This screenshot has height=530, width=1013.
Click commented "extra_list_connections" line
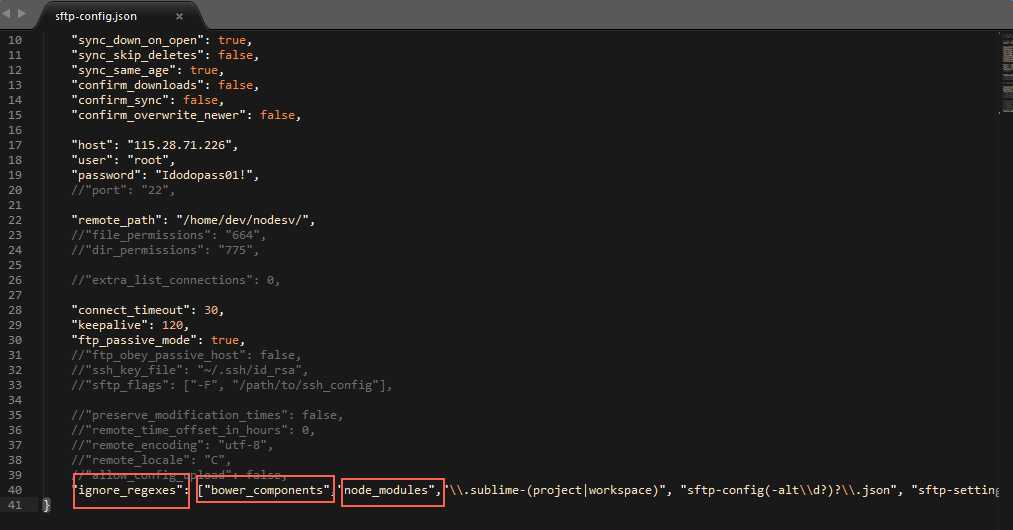(176, 280)
